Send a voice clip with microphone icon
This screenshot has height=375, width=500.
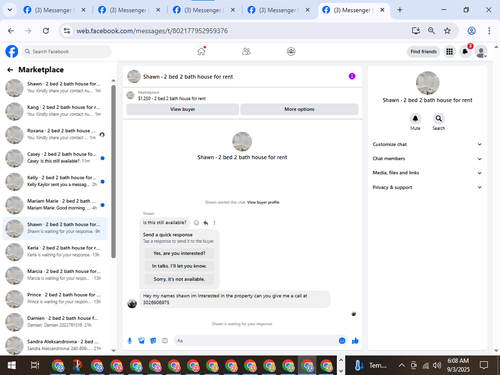(130, 341)
